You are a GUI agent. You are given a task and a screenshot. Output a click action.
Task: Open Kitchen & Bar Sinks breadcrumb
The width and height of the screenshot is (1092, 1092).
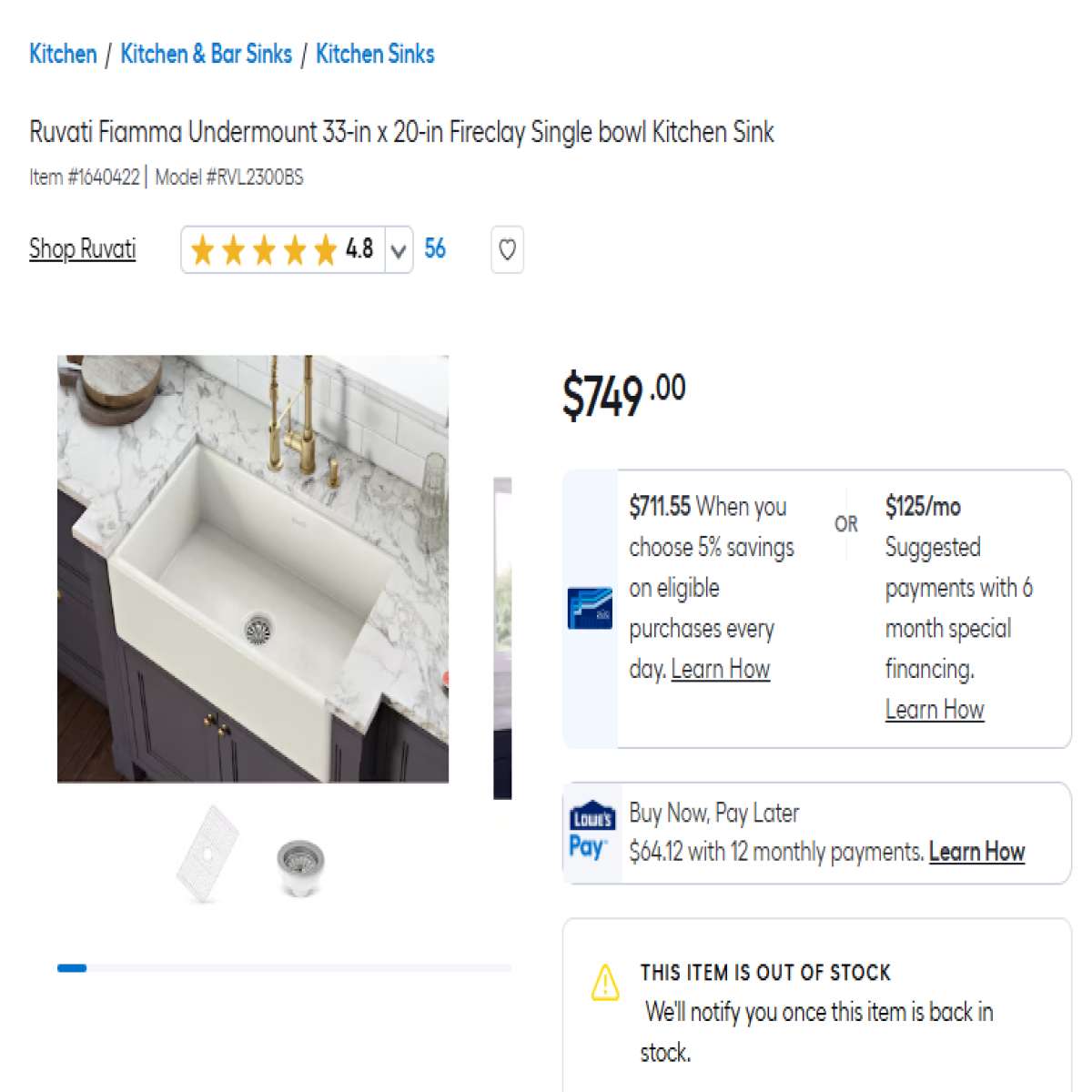tap(206, 54)
